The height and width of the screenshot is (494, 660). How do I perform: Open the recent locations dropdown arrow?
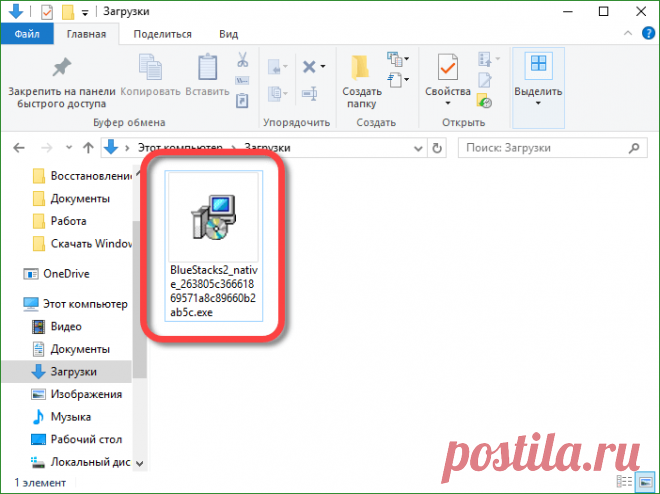click(x=69, y=148)
